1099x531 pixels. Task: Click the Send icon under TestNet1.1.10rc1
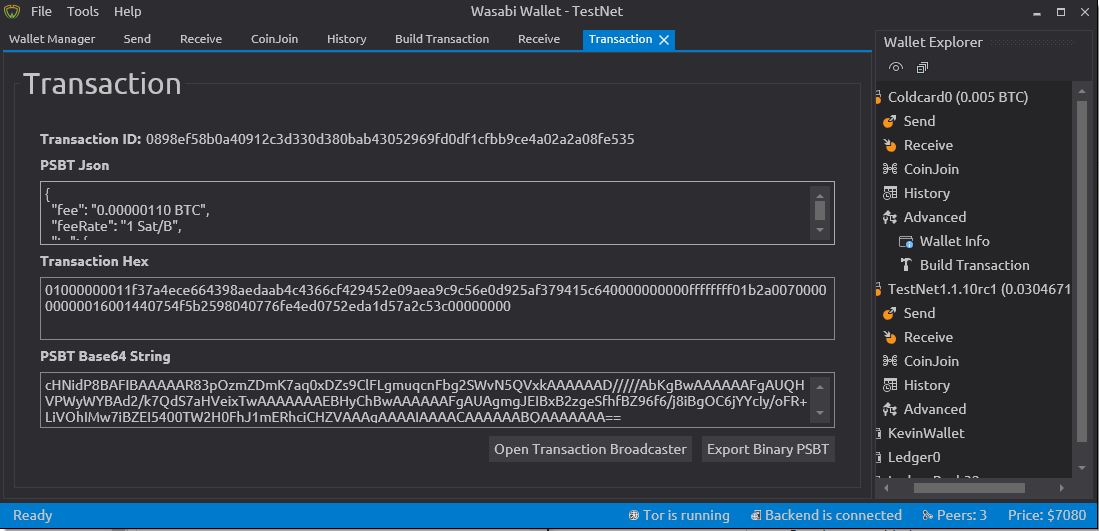(889, 313)
